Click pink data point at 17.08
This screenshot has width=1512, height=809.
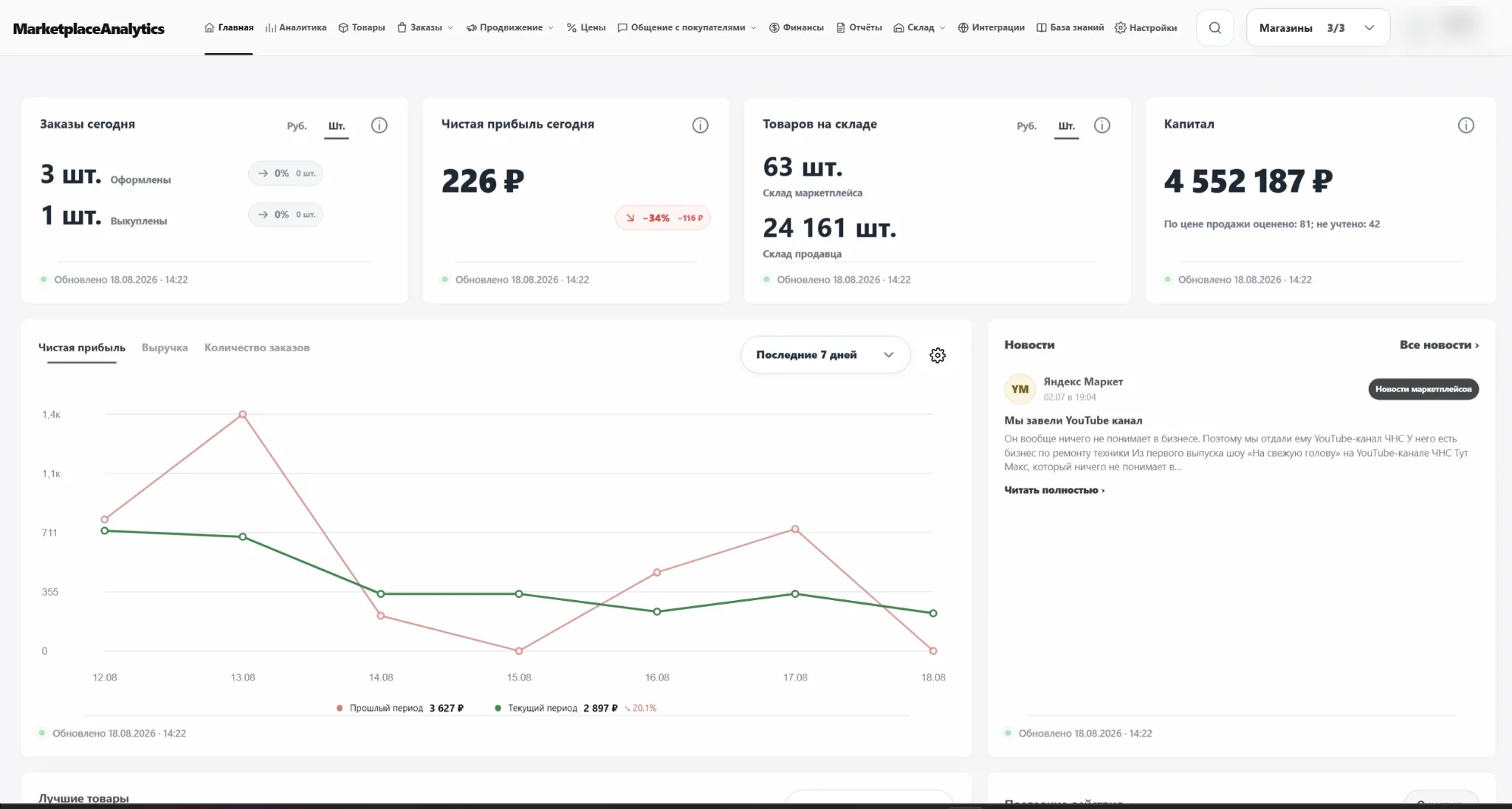[x=795, y=529]
